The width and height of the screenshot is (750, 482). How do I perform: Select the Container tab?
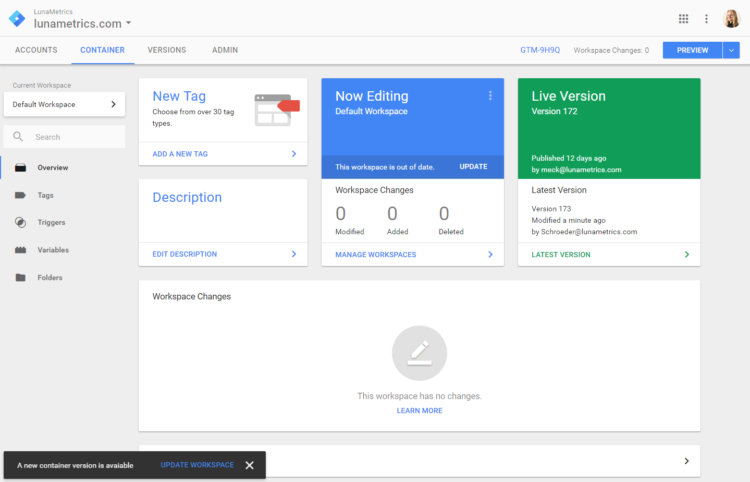(x=102, y=50)
